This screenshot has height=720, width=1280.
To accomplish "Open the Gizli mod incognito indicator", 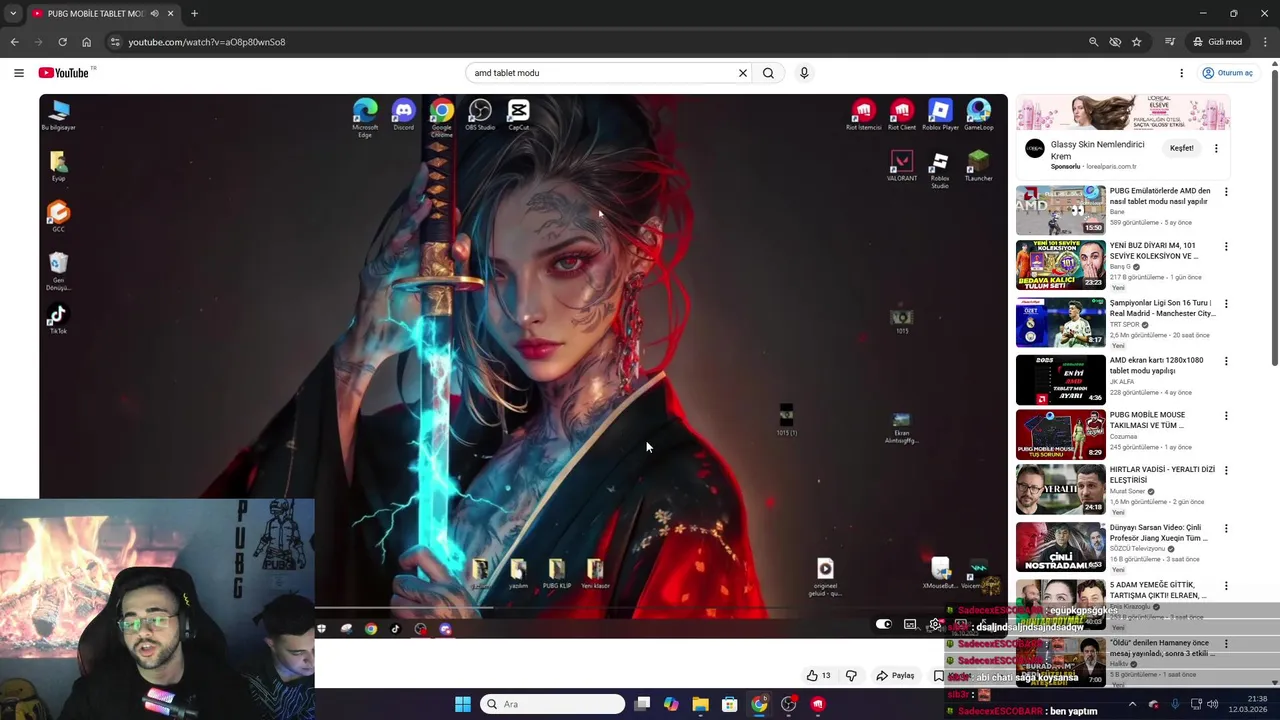I will click(1217, 42).
